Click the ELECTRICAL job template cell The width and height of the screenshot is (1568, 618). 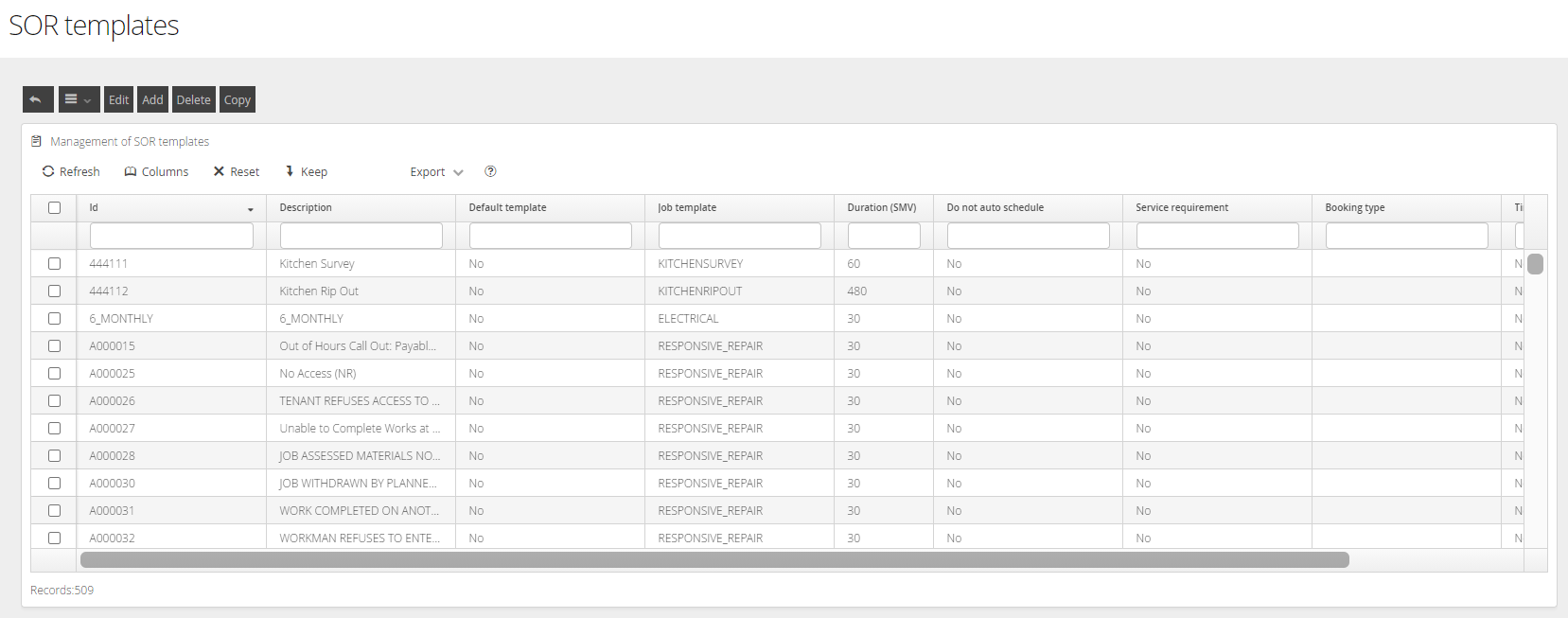[739, 318]
